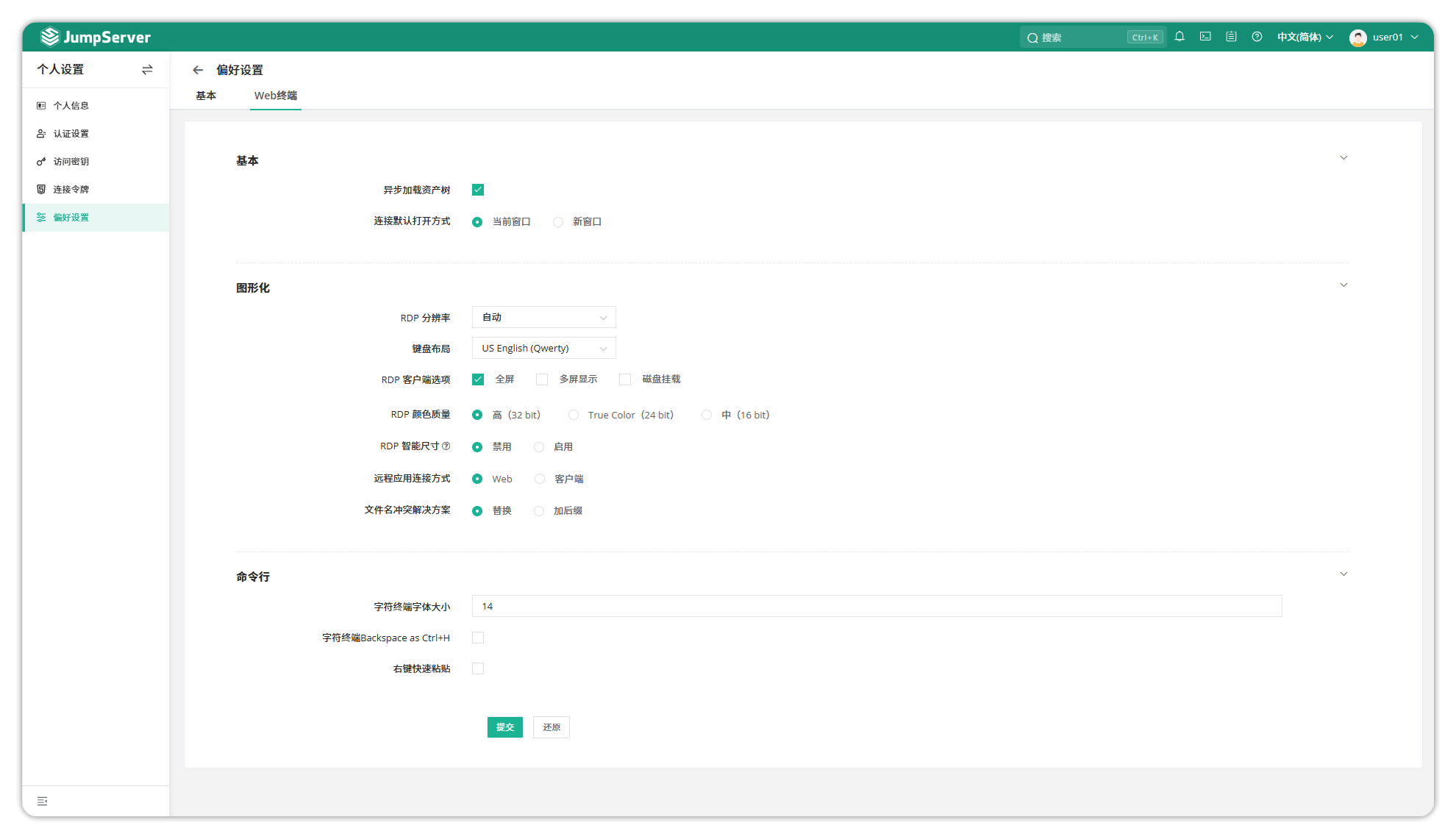The height and width of the screenshot is (831, 1456).
Task: Open the help question mark icon
Action: [x=1257, y=37]
